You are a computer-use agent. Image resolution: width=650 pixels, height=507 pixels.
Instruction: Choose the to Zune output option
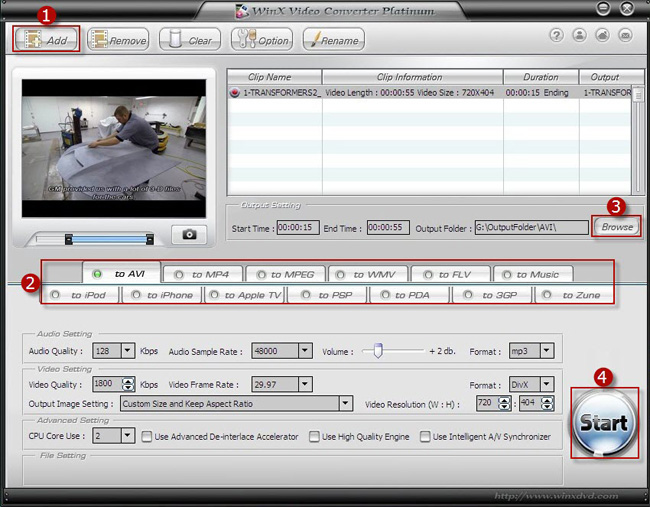point(575,295)
